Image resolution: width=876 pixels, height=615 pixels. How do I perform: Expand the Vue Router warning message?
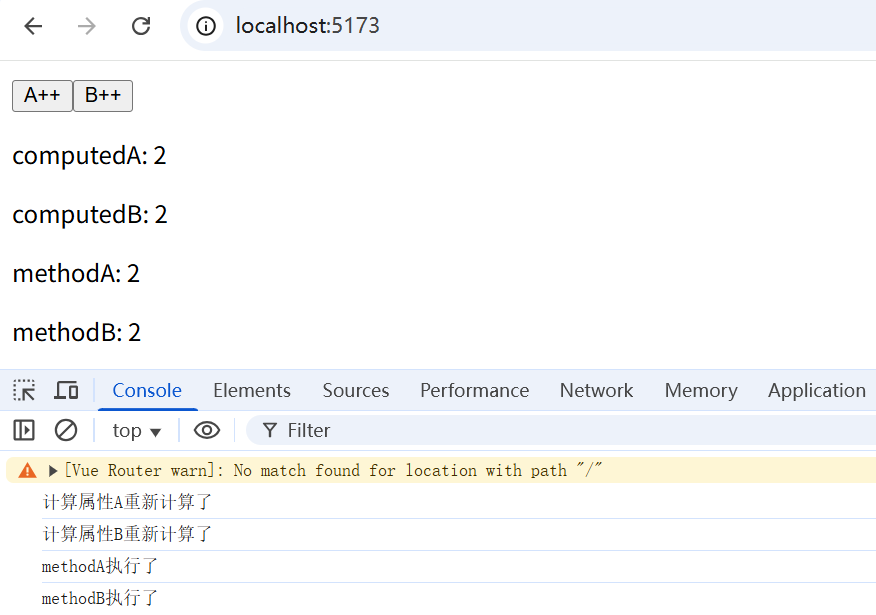[53, 471]
